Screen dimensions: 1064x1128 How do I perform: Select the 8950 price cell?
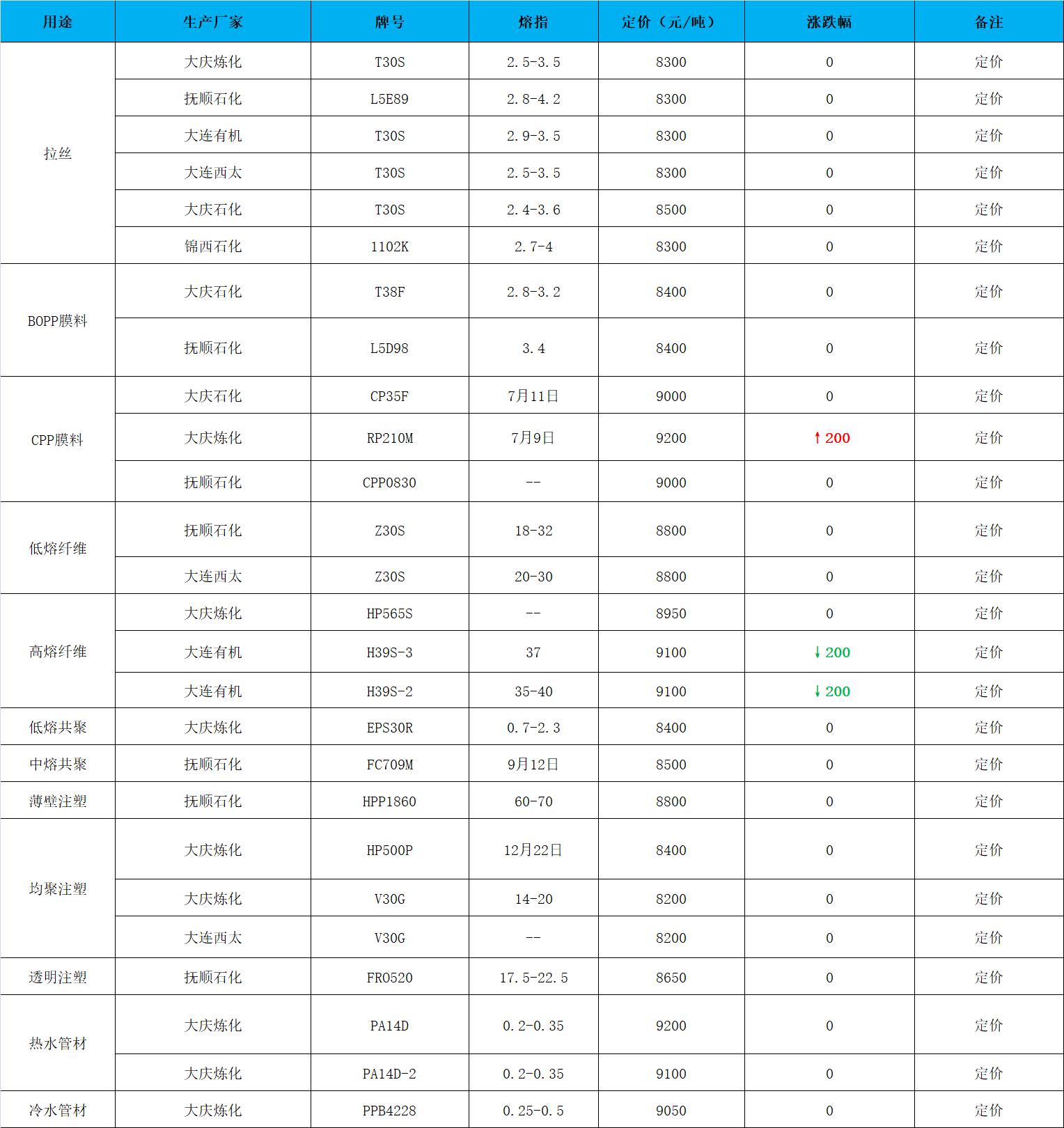pyautogui.click(x=671, y=613)
